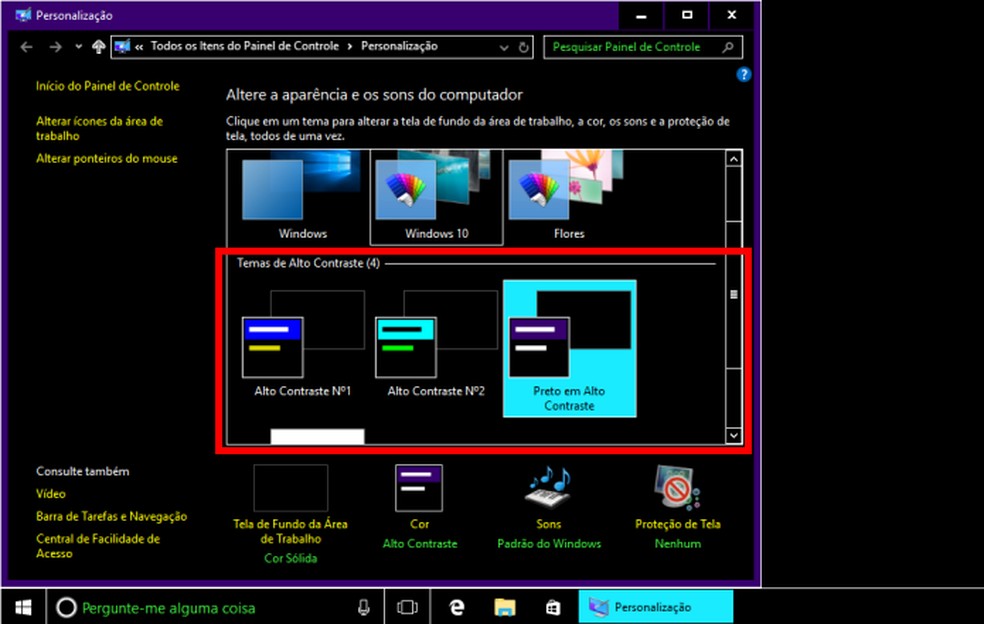Screen dimensions: 984x624
Task: Go up one level with up arrow
Action: click(x=99, y=47)
